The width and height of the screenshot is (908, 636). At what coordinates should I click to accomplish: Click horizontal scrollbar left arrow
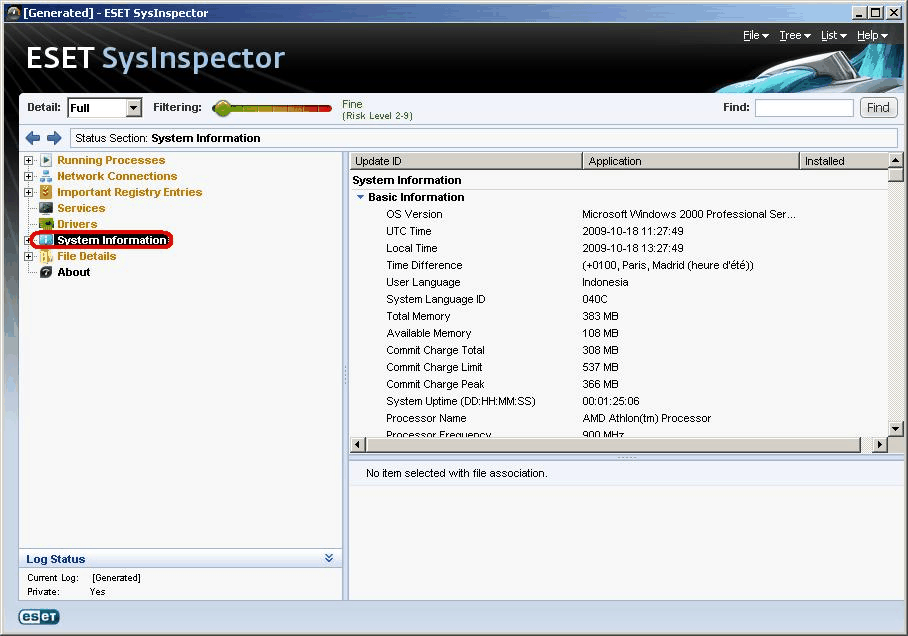point(357,445)
